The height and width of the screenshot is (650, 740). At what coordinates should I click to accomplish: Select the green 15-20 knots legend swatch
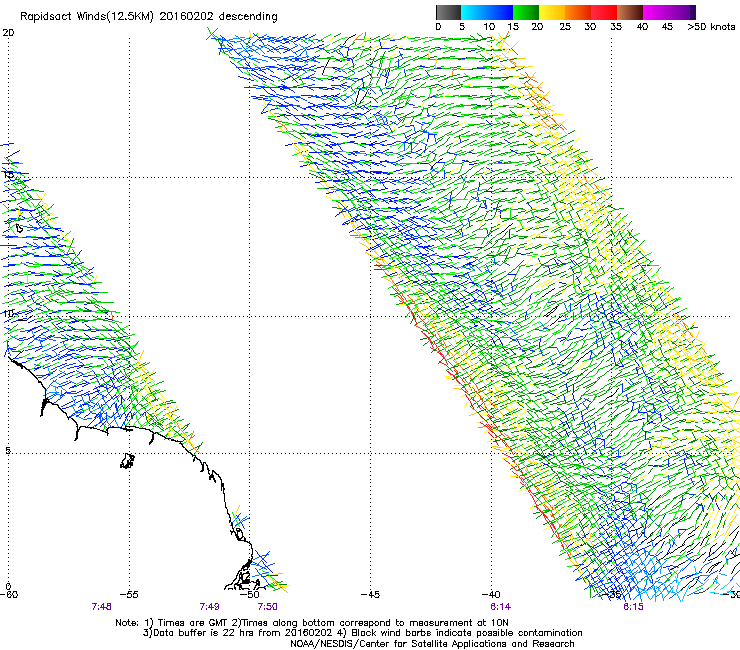click(526, 12)
